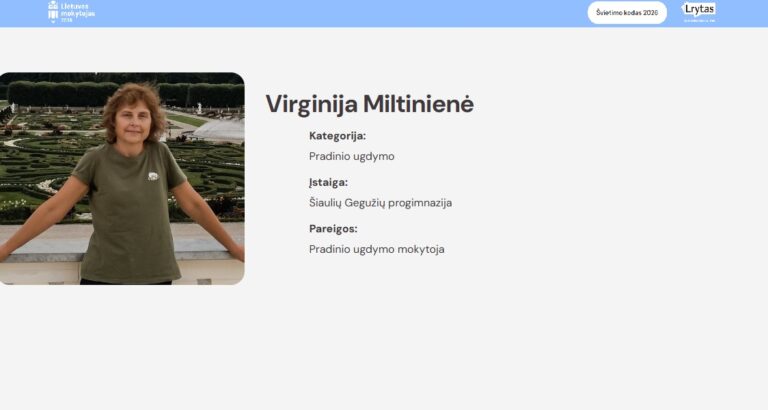Click the small tagline under the Lrytas logo
Image resolution: width=768 pixels, height=410 pixels.
[699, 21]
